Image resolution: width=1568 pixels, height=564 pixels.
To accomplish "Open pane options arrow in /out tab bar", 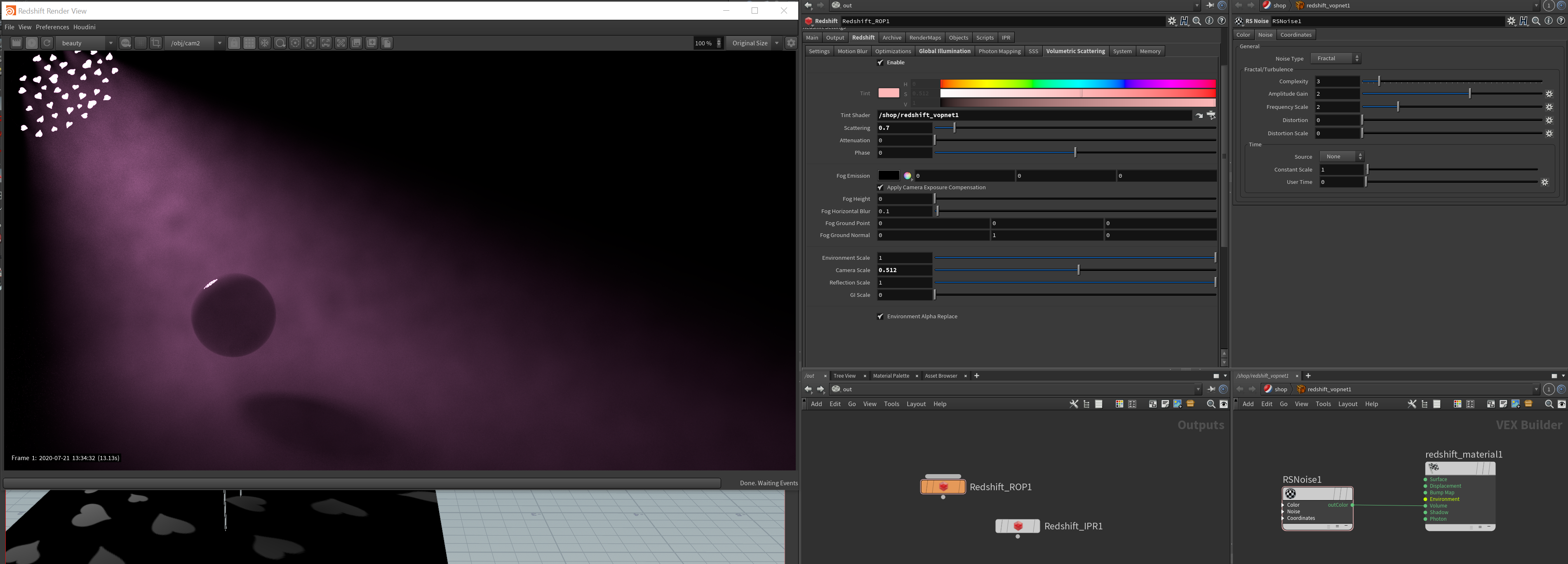I will click(1225, 376).
